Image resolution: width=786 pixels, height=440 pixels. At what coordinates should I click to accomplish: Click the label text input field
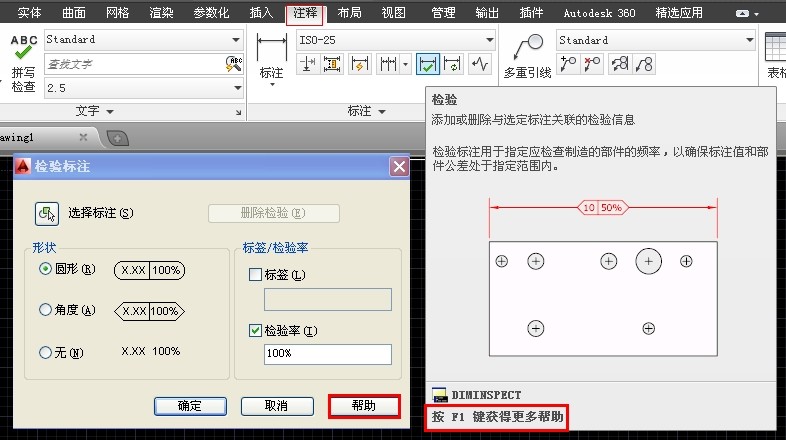(x=328, y=300)
